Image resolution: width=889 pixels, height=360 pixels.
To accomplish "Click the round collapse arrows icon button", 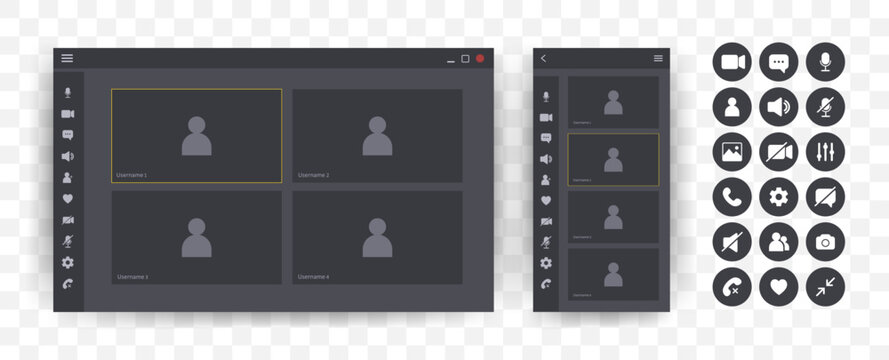I will [826, 287].
